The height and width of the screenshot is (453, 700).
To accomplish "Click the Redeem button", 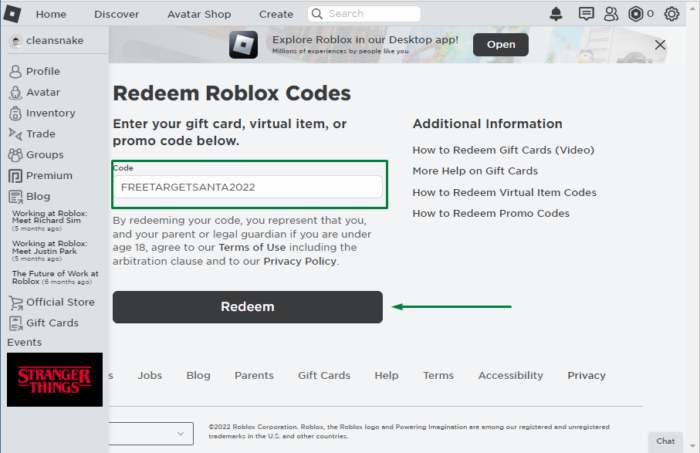I will (x=247, y=307).
